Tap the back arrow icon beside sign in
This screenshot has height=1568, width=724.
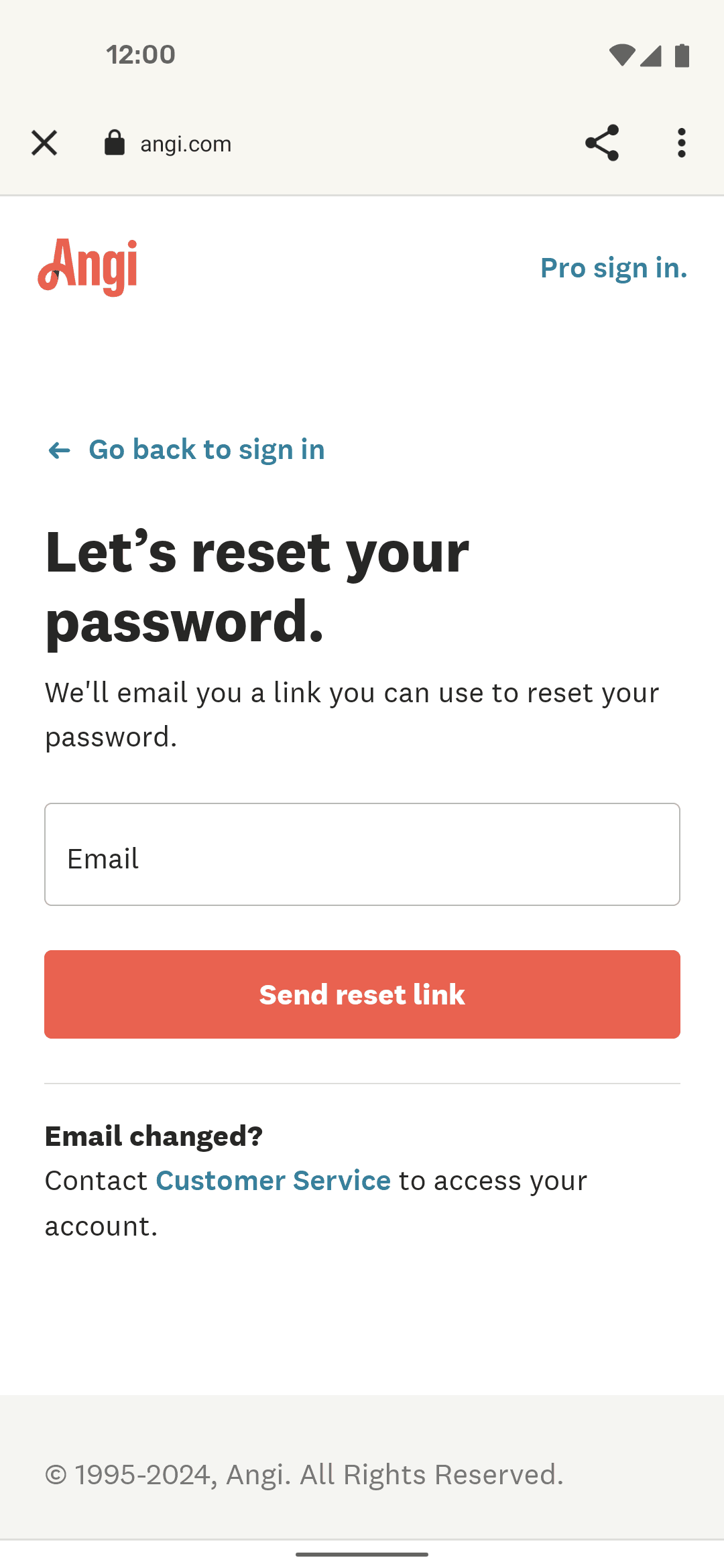pyautogui.click(x=60, y=450)
